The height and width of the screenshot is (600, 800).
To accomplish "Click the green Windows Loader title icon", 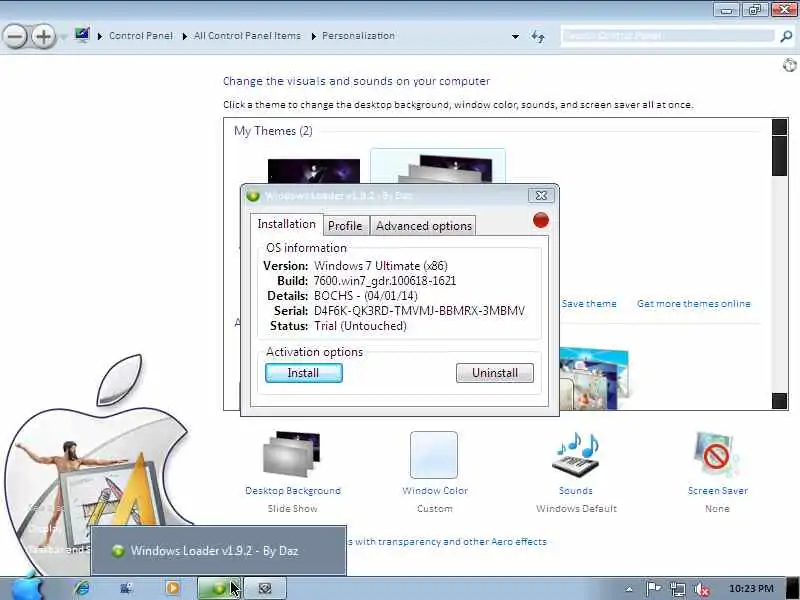I will coord(253,196).
